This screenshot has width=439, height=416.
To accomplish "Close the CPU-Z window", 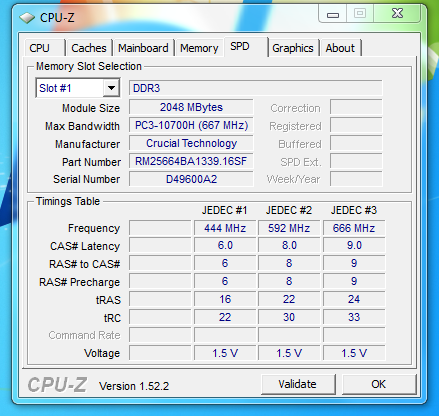I will pyautogui.click(x=397, y=14).
